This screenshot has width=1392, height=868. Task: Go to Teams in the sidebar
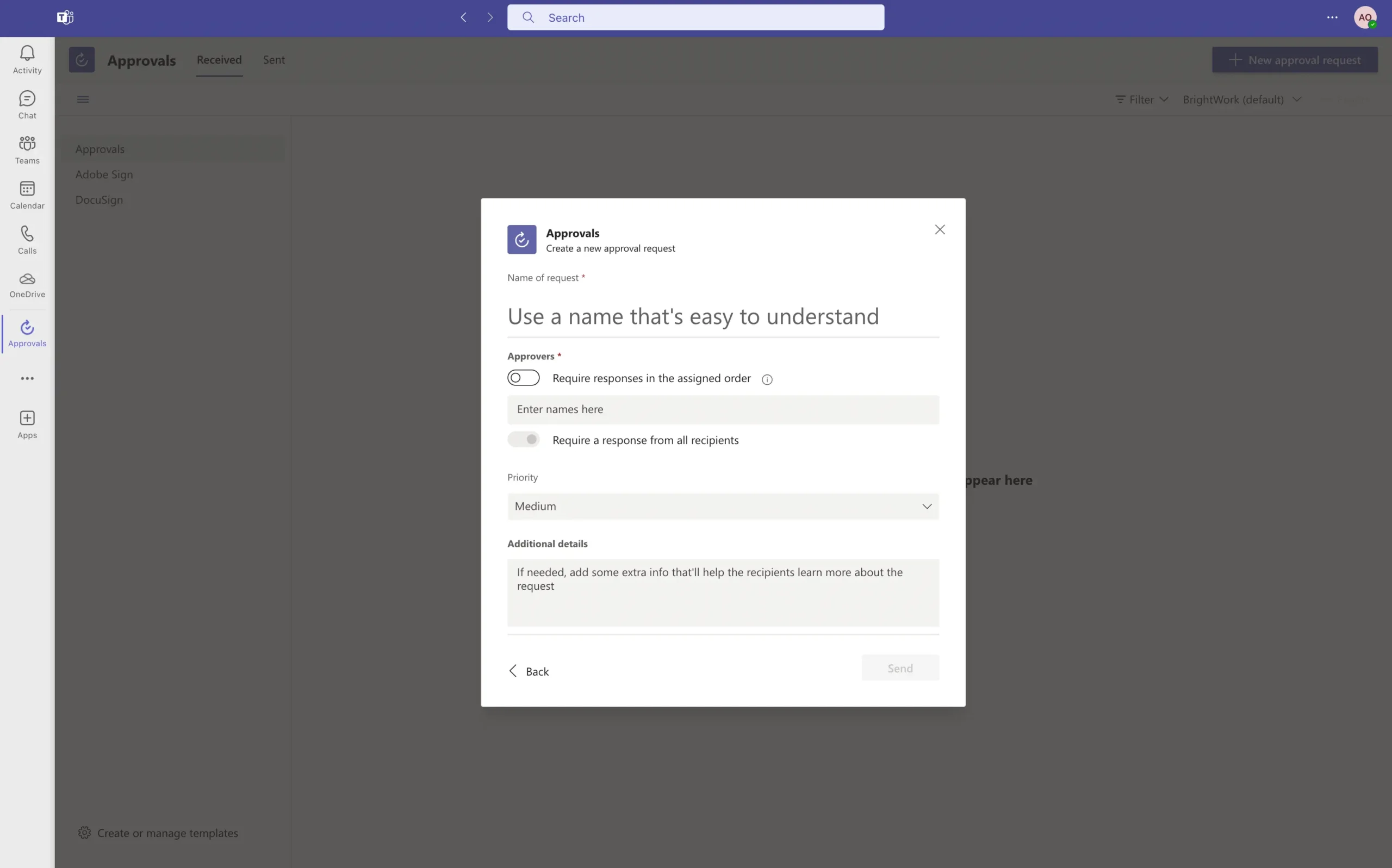click(x=27, y=150)
